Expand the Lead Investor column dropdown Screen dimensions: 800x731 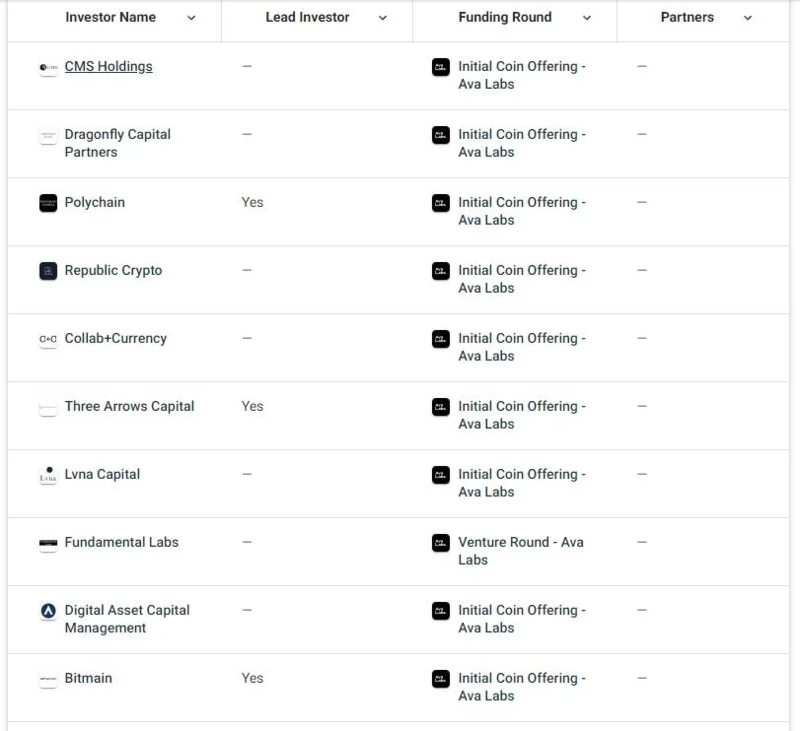[383, 18]
